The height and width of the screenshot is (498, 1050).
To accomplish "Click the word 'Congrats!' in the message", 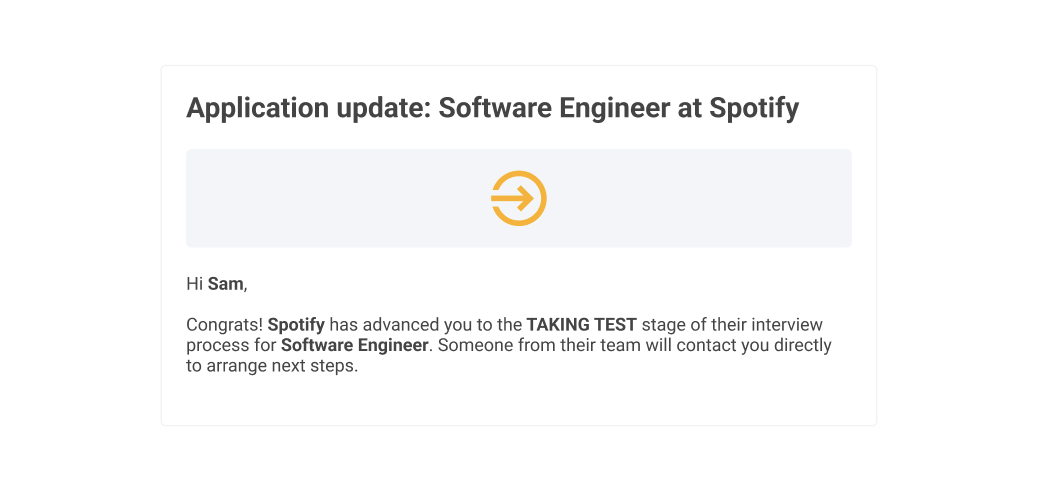I will [224, 325].
